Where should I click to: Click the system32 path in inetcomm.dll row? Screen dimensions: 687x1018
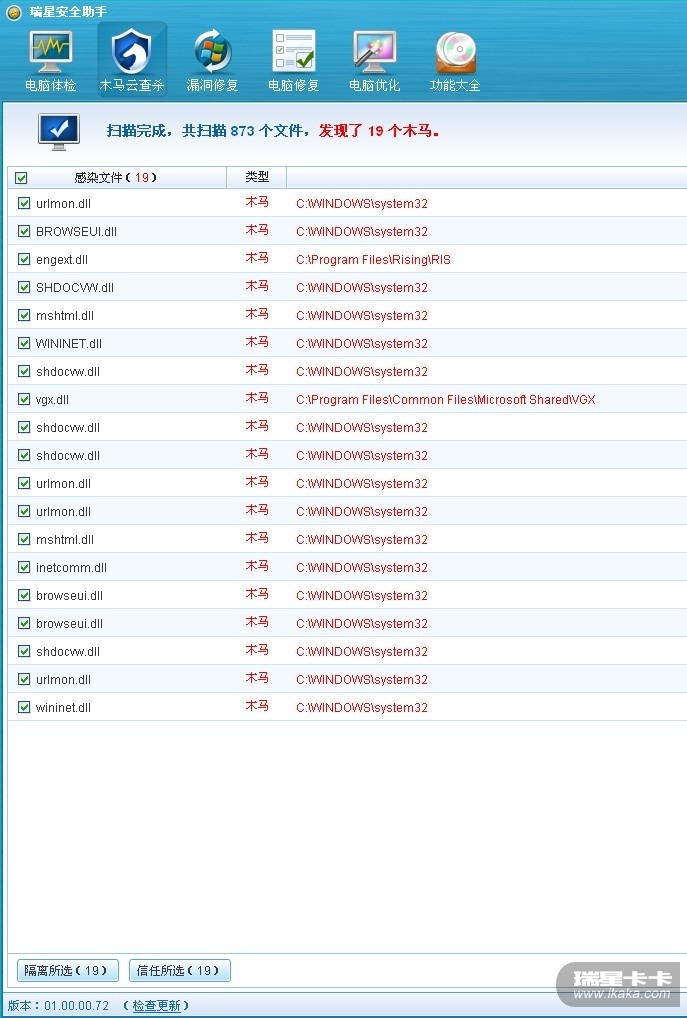pyautogui.click(x=362, y=567)
